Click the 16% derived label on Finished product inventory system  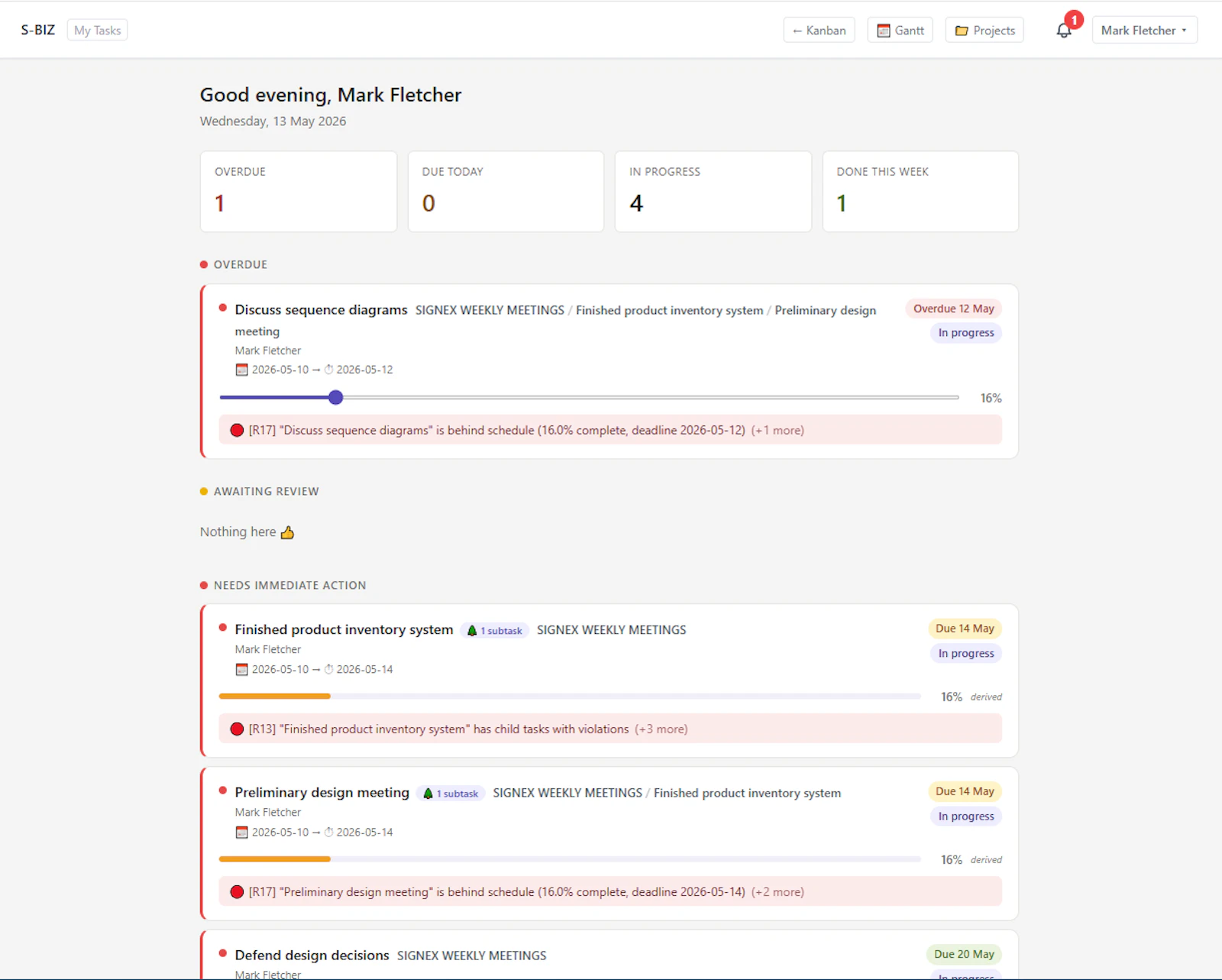[971, 697]
